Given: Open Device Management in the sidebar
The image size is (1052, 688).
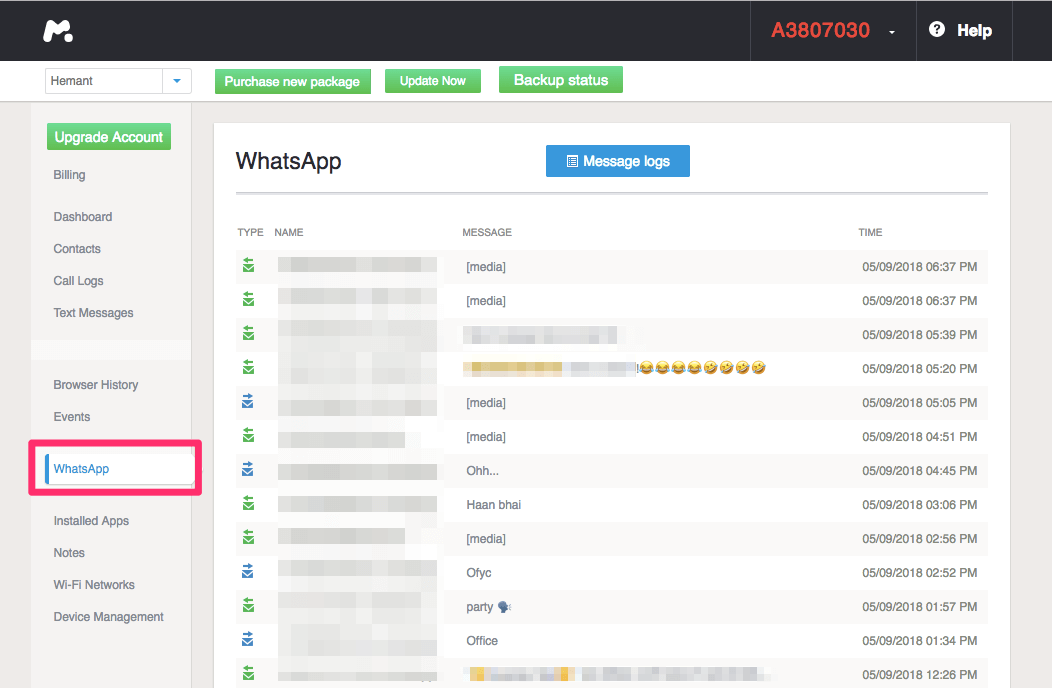Looking at the screenshot, I should (x=109, y=617).
